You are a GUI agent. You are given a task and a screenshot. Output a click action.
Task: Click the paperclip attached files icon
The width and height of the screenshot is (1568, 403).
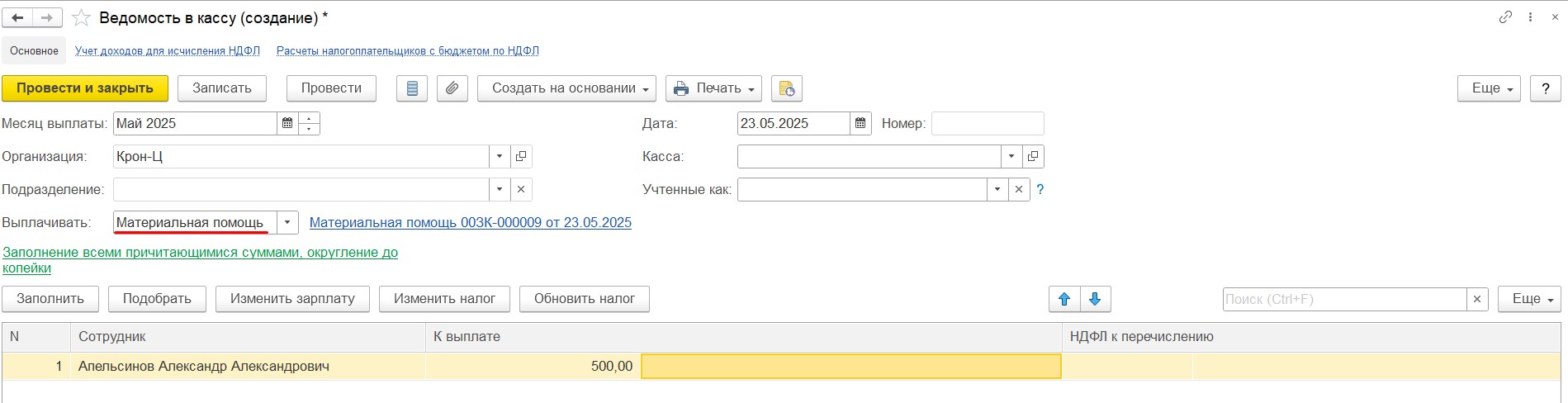(452, 88)
